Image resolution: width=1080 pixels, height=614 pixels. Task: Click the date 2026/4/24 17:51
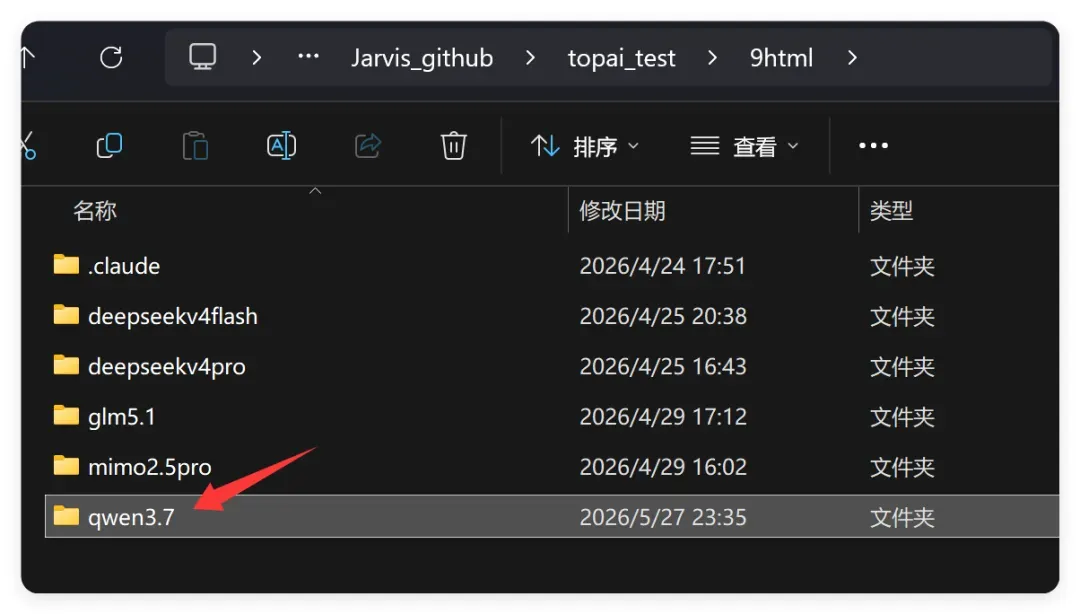[663, 266]
